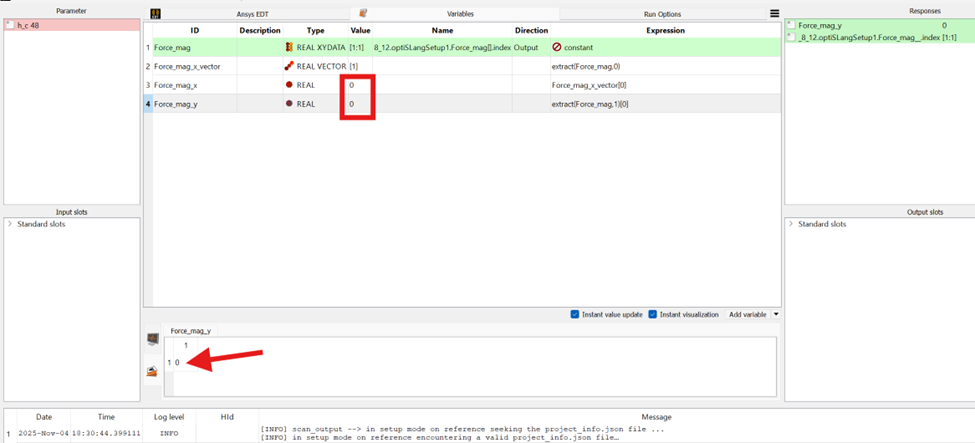Click row header number 1 in variables table
The image size is (975, 443).
(x=148, y=47)
